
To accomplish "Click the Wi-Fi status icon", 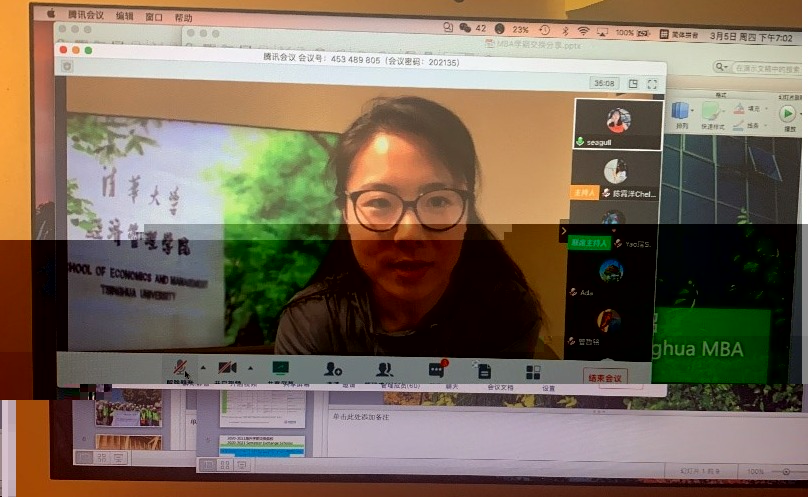I will tap(583, 31).
